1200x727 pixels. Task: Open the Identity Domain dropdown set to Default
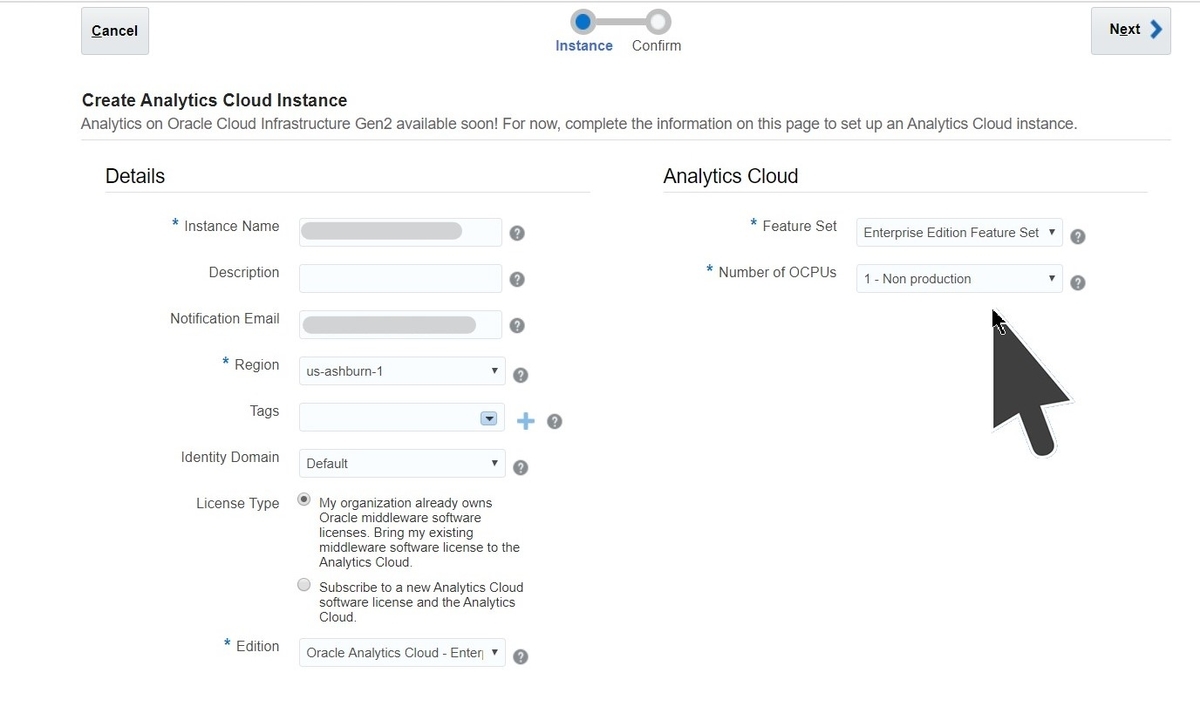402,463
